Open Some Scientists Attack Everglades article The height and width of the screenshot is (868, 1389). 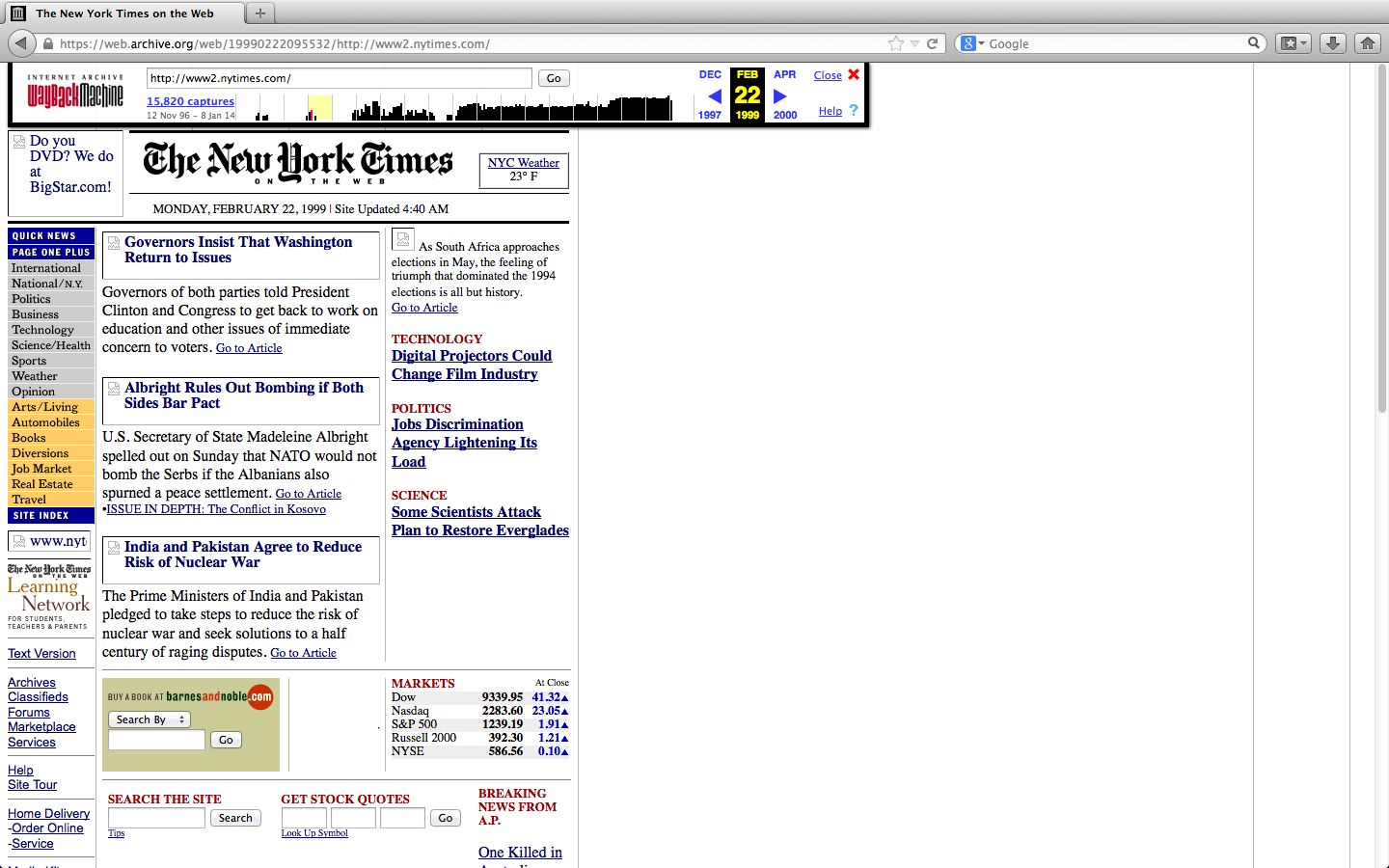[x=480, y=521]
